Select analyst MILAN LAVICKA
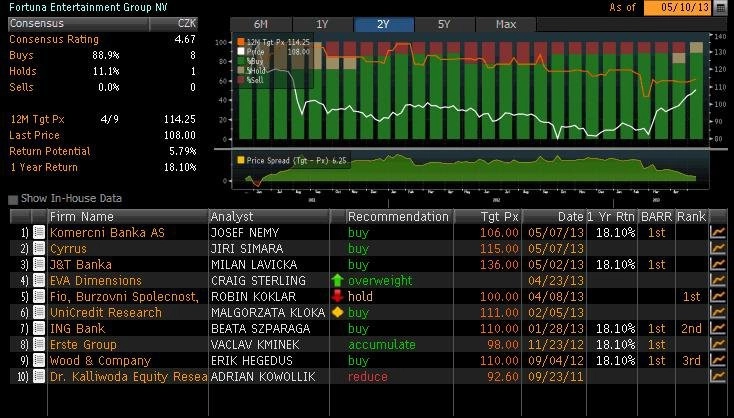 tap(254, 264)
